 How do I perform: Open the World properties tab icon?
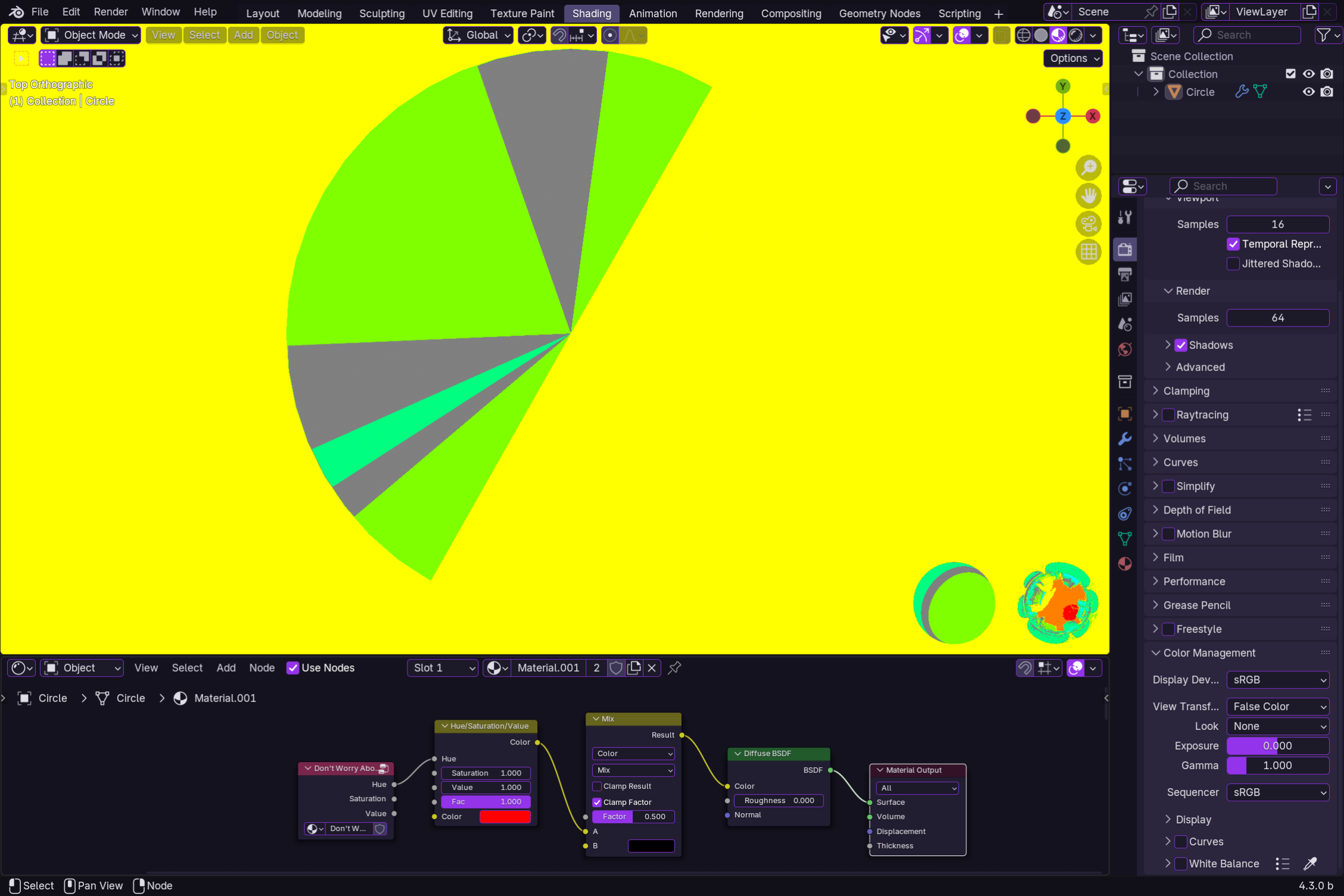point(1125,350)
